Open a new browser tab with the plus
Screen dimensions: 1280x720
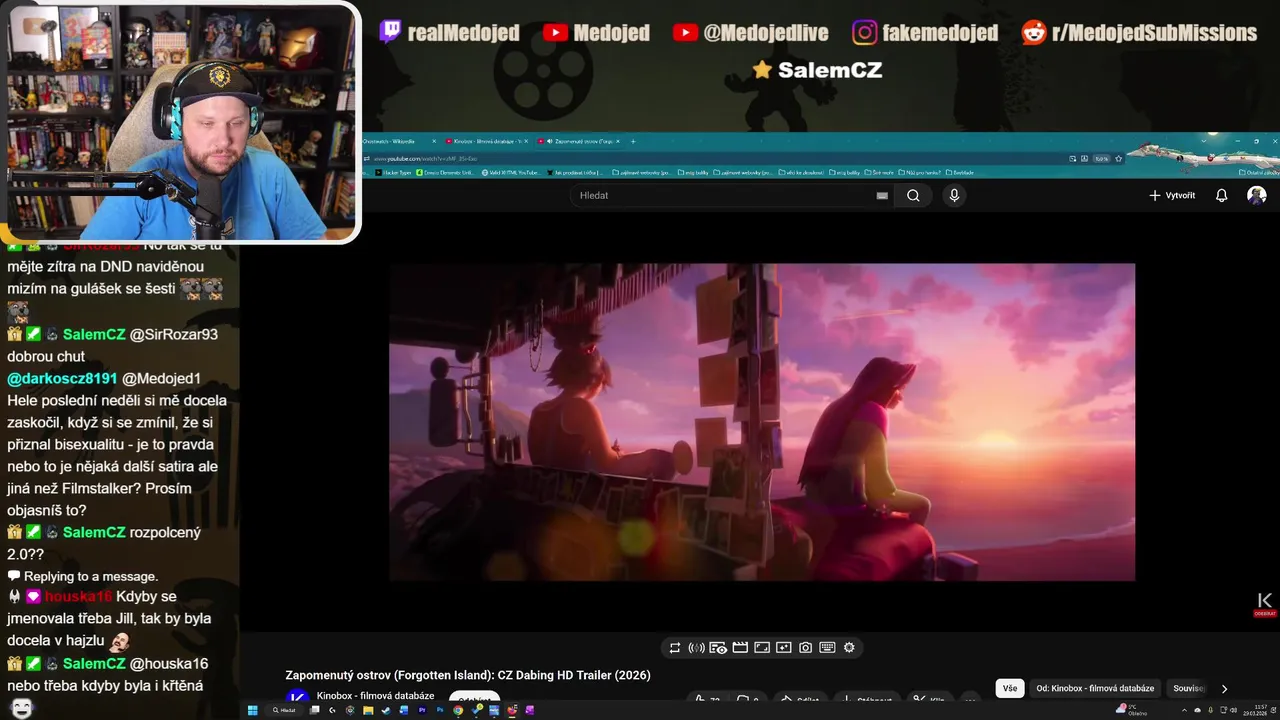click(633, 141)
